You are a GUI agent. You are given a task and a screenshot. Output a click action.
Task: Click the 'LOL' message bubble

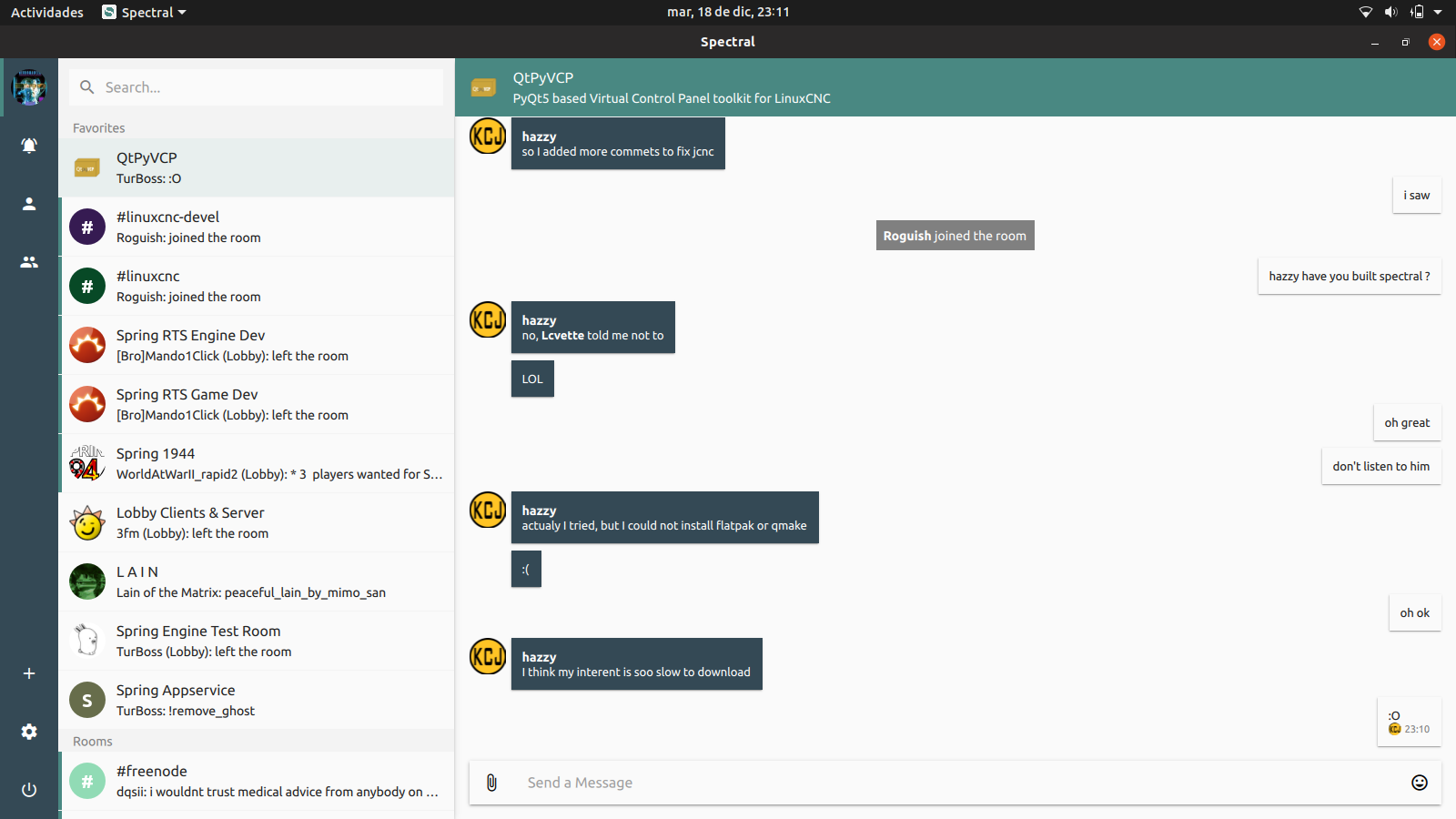click(532, 379)
